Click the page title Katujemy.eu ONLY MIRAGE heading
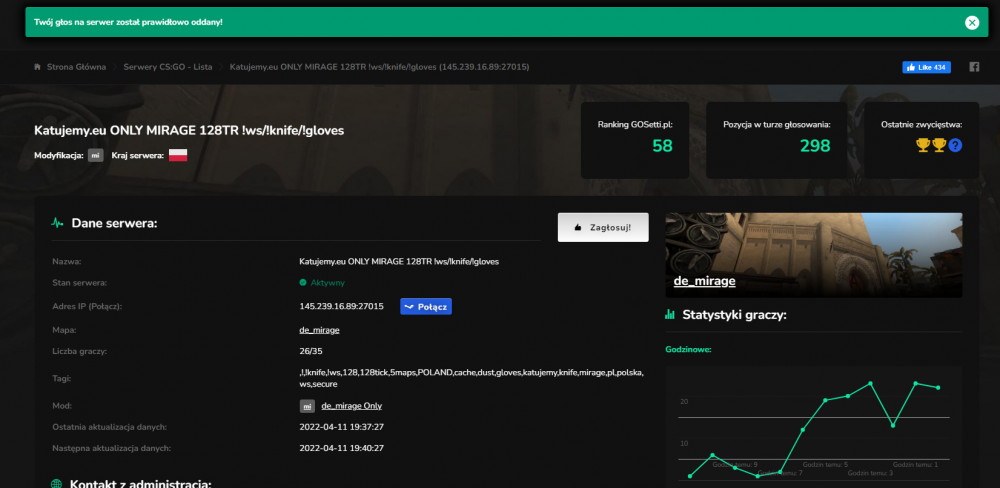This screenshot has height=488, width=1000. pos(189,131)
